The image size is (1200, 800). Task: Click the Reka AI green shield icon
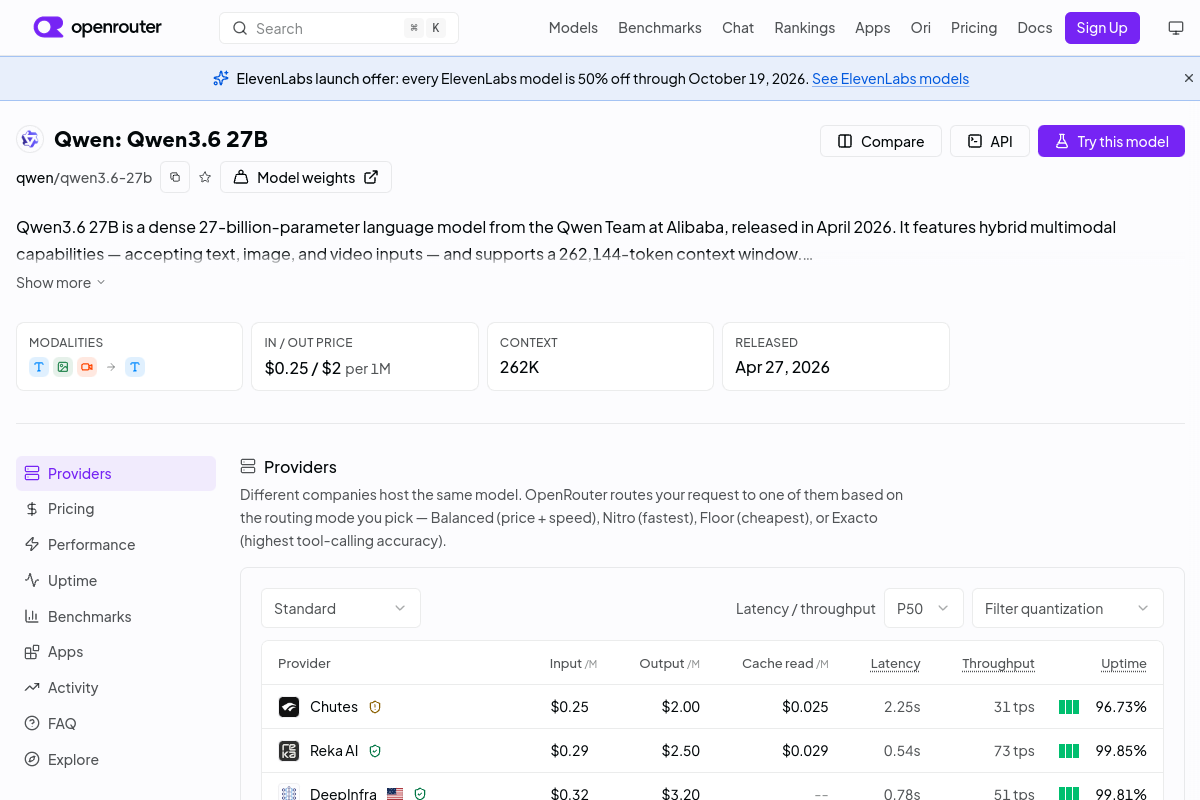375,751
